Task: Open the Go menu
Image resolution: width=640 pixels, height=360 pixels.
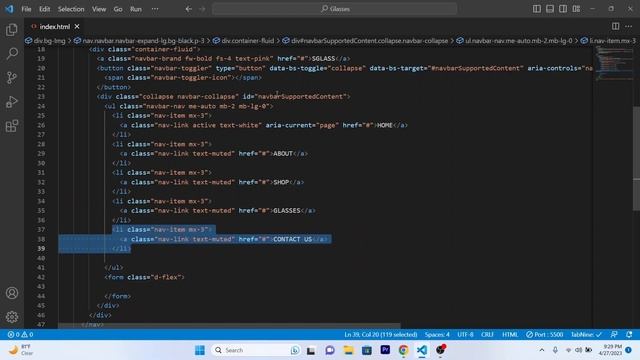Action: [x=118, y=9]
